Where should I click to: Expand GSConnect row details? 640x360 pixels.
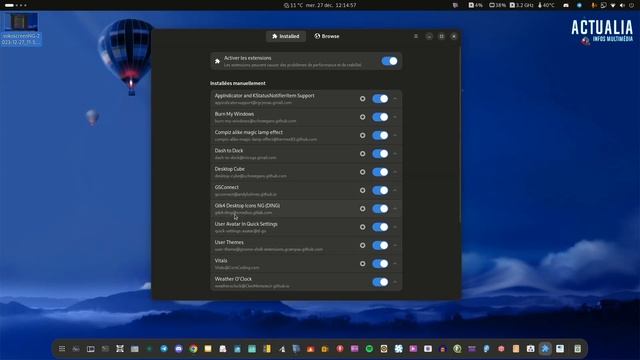point(395,191)
